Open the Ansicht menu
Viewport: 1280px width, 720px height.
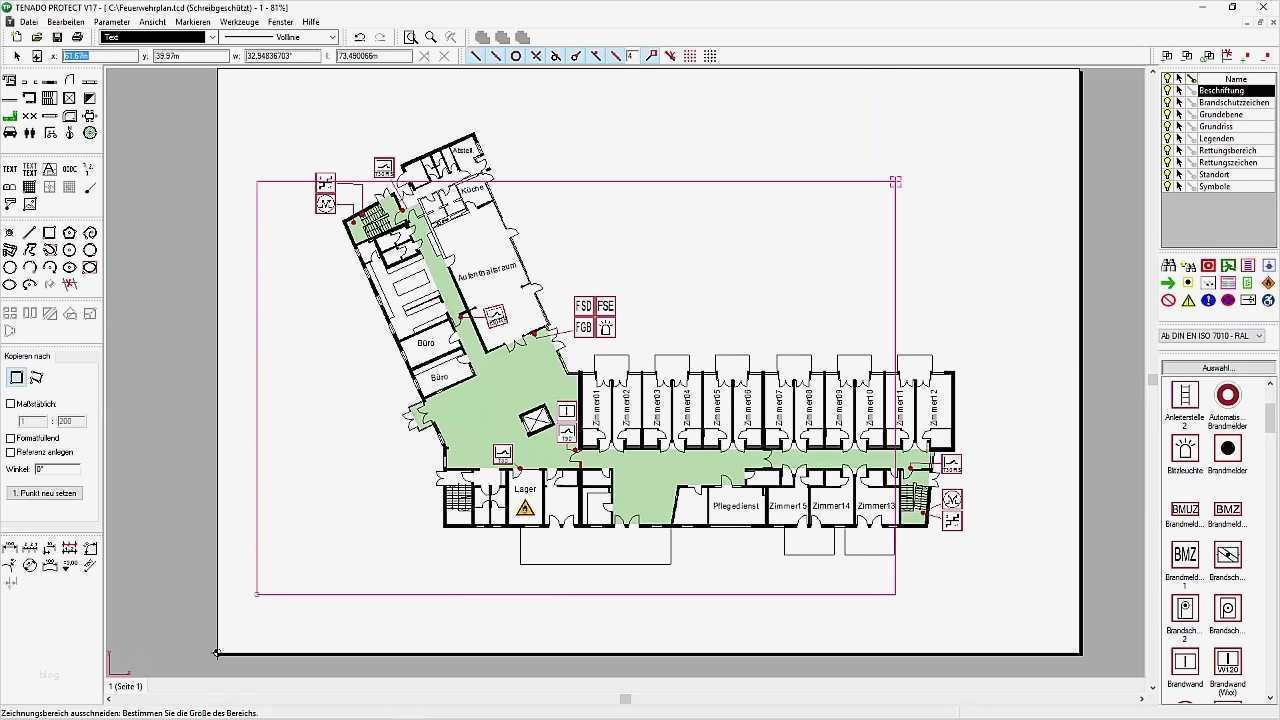tap(153, 21)
